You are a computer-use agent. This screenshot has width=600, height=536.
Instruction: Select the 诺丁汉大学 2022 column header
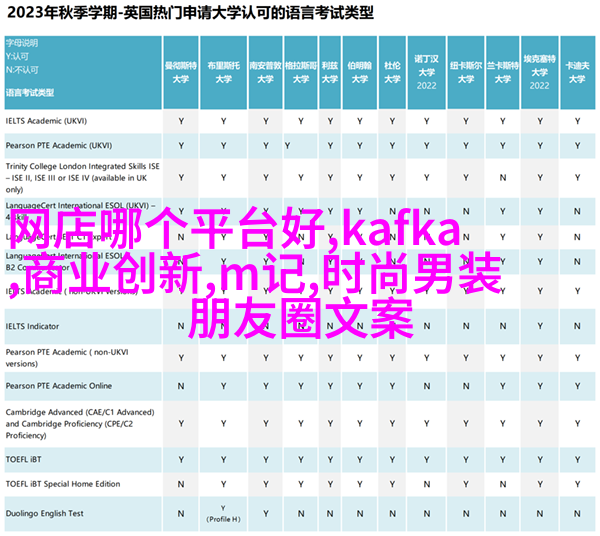pyautogui.click(x=426, y=72)
